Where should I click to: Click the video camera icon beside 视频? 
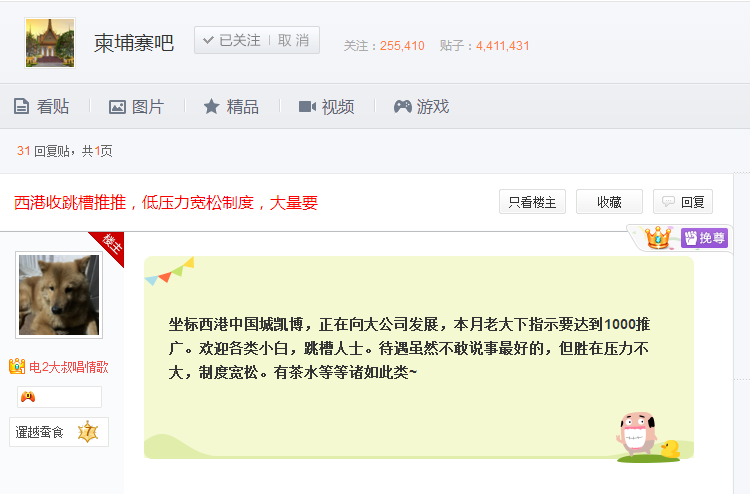307,107
